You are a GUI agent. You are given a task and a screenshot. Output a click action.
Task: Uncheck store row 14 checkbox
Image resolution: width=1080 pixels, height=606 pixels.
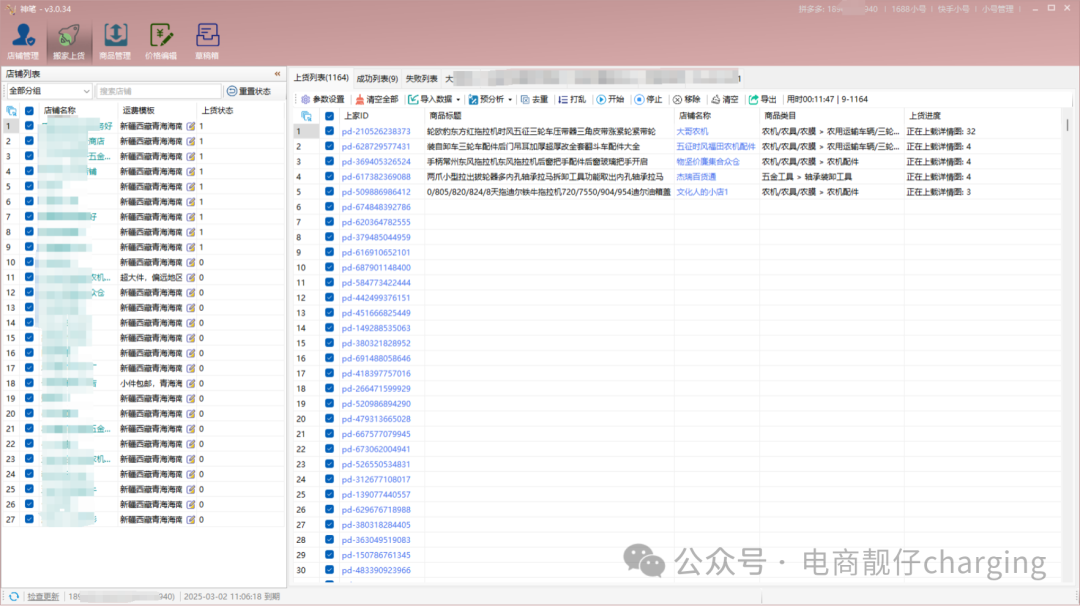click(x=29, y=322)
